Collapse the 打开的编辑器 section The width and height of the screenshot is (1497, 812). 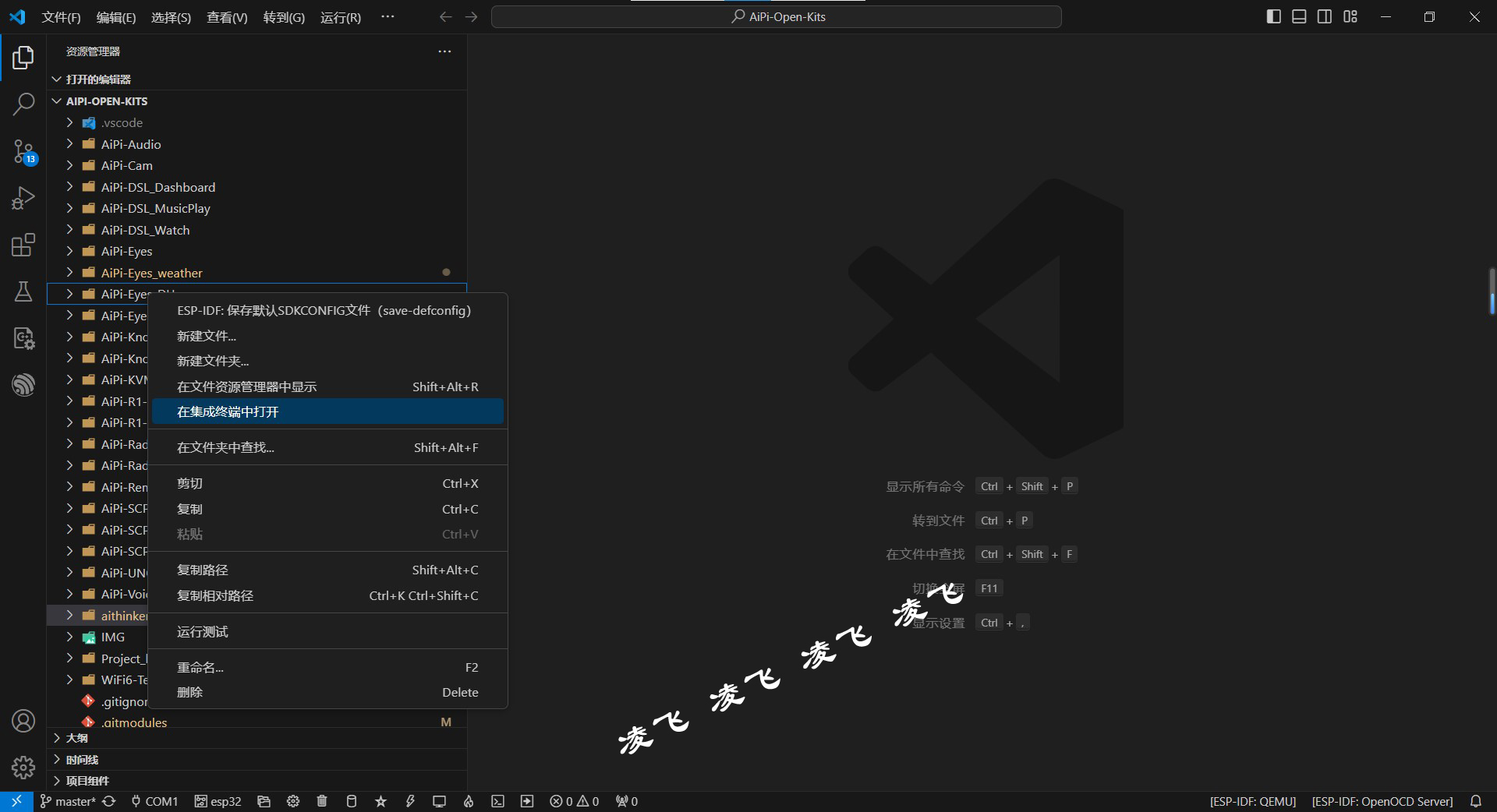tap(257, 79)
